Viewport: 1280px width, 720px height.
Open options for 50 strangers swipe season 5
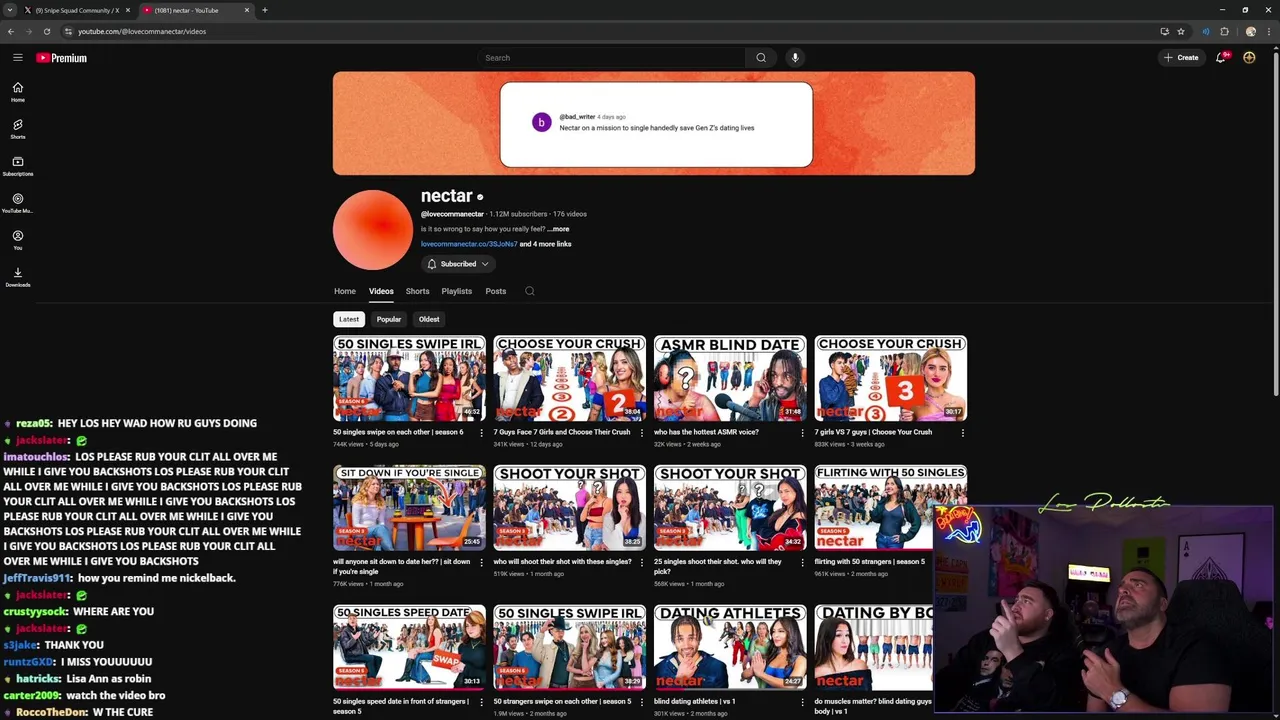click(642, 702)
